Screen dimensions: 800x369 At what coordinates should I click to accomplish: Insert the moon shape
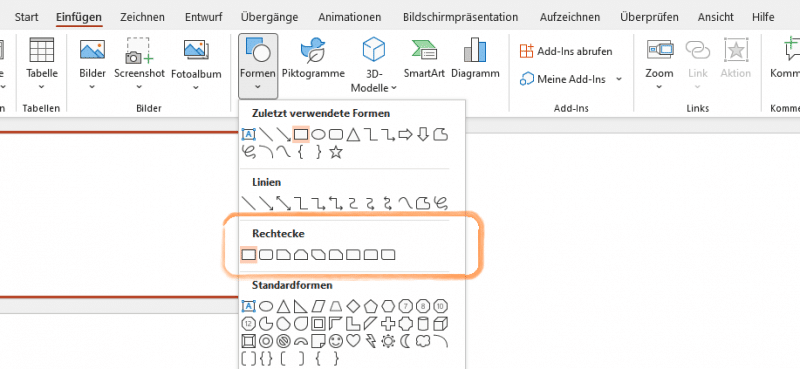pos(406,340)
